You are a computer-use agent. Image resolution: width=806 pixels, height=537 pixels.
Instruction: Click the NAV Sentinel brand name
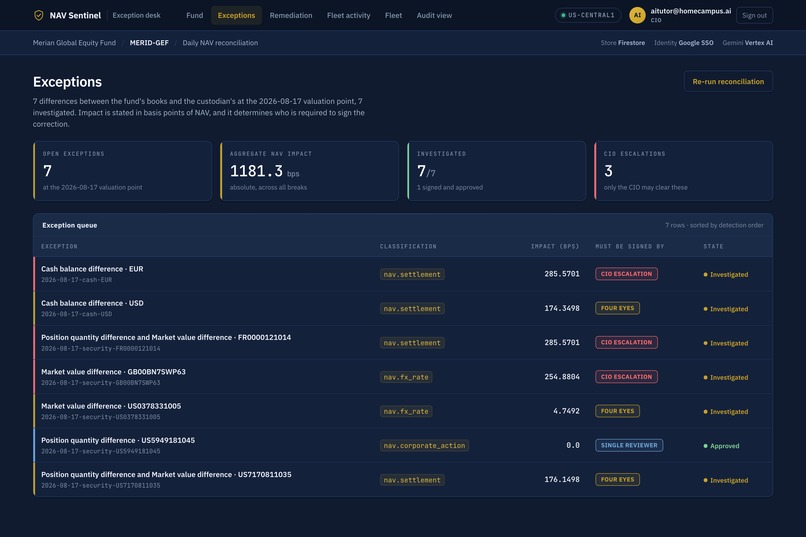click(x=75, y=15)
